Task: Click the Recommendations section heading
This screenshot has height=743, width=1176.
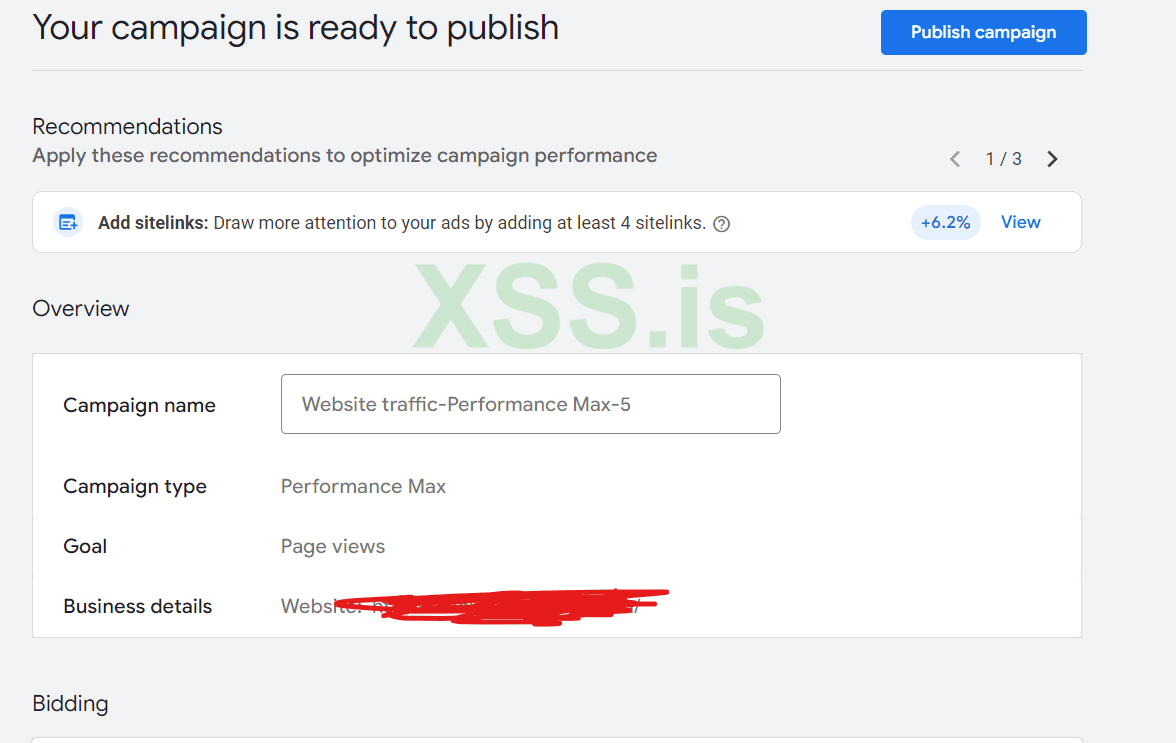Action: [x=127, y=127]
